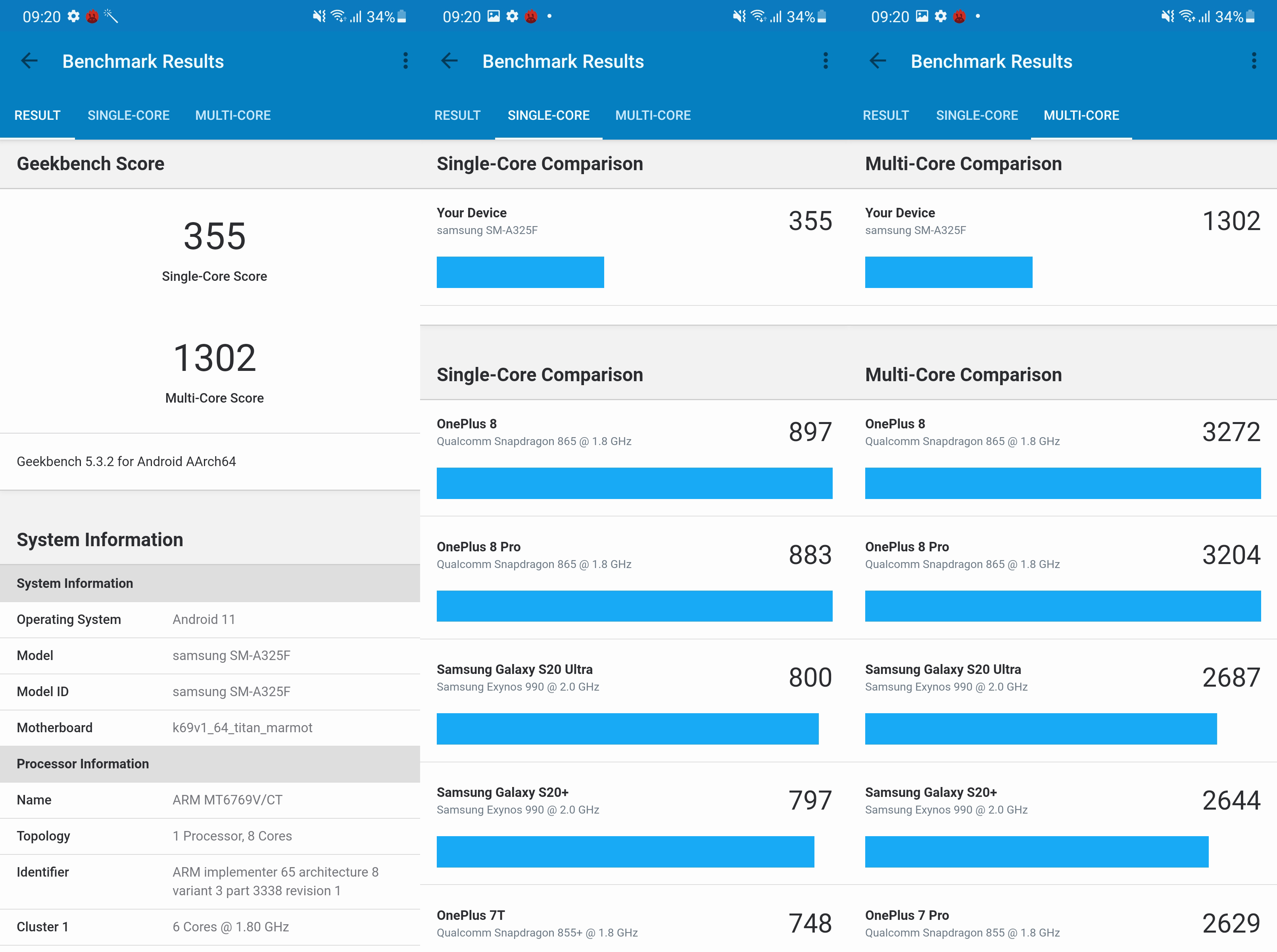Viewport: 1277px width, 952px height.
Task: Tap magic wand icon in left status bar
Action: (x=111, y=16)
